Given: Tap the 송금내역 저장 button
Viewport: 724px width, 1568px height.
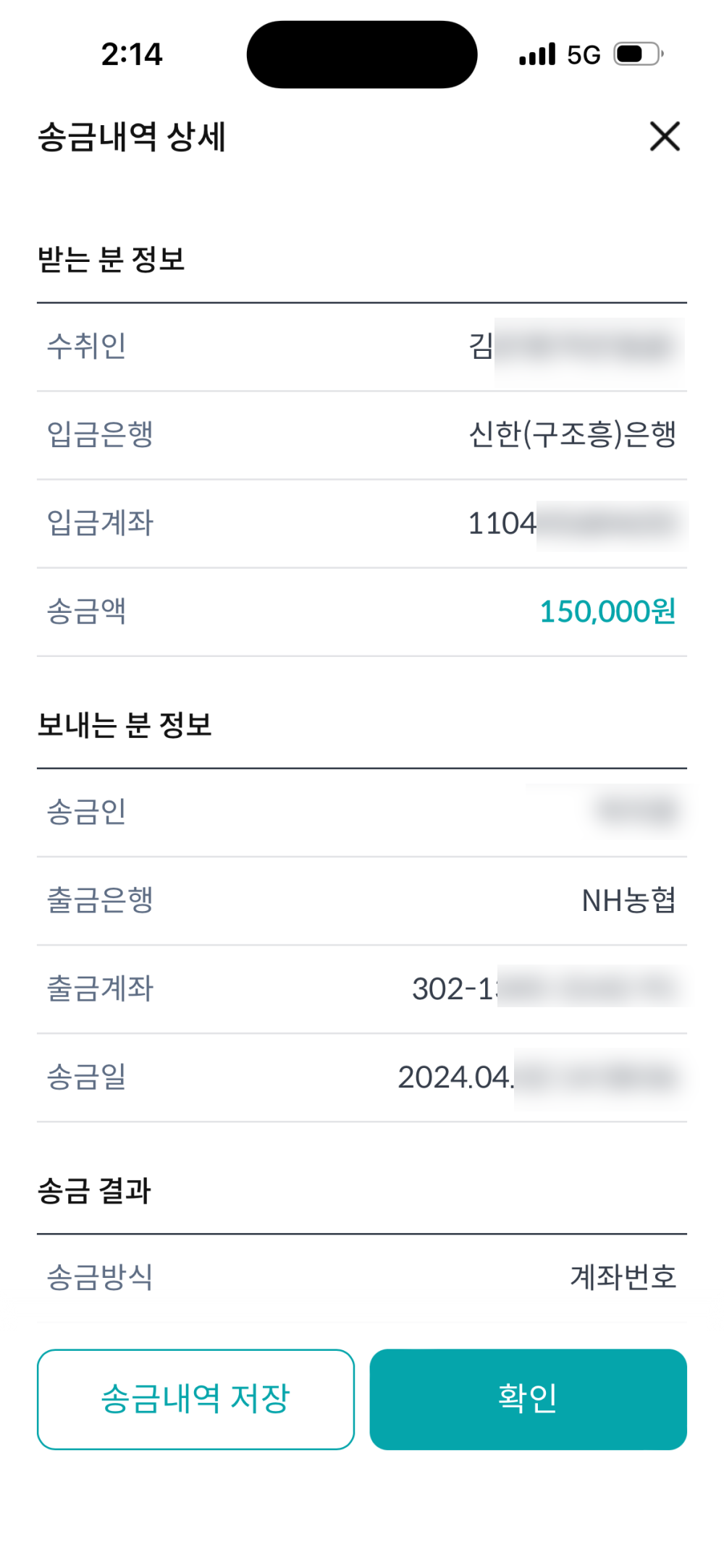Looking at the screenshot, I should [x=195, y=1398].
